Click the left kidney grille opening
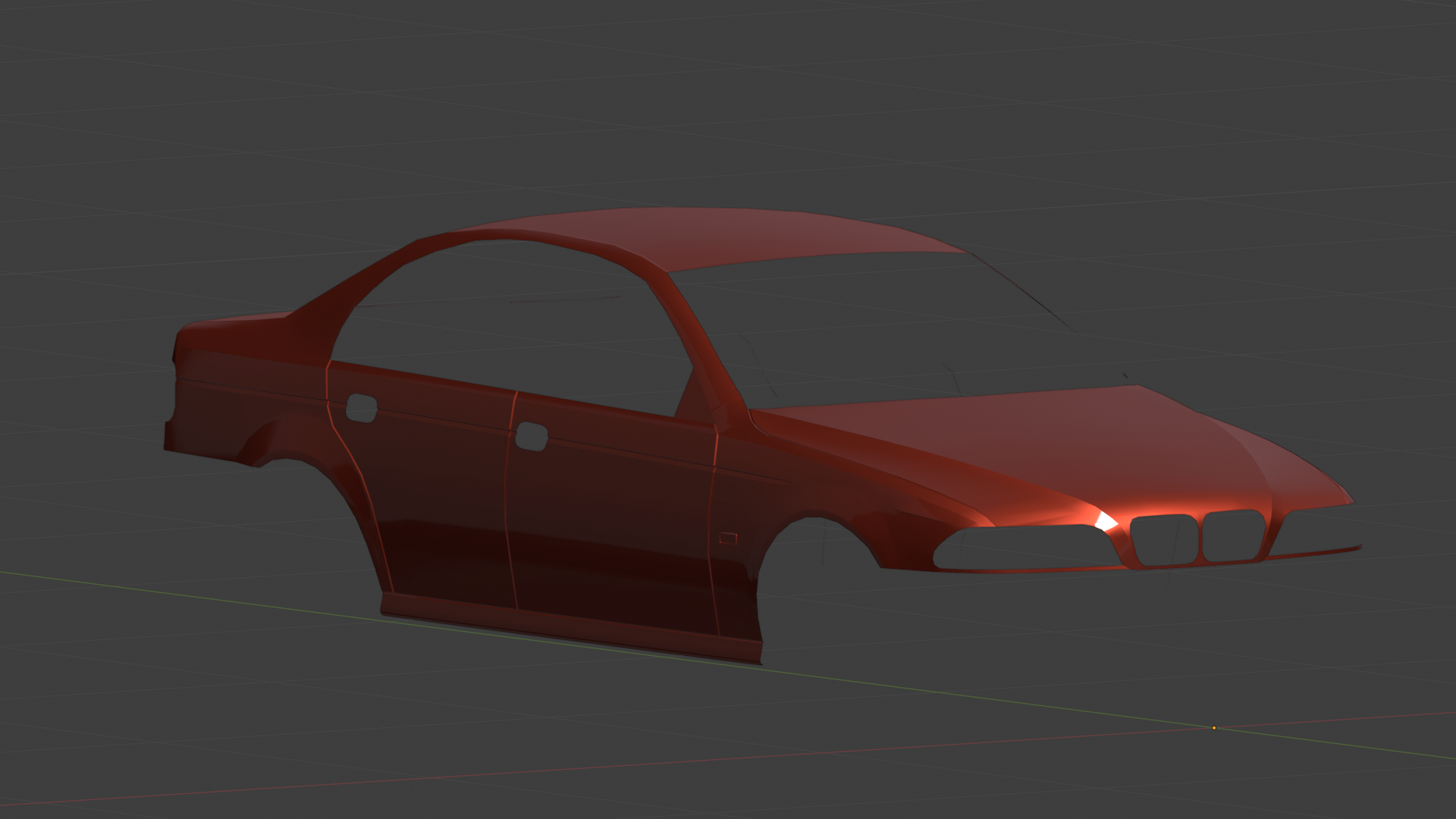 click(1163, 540)
